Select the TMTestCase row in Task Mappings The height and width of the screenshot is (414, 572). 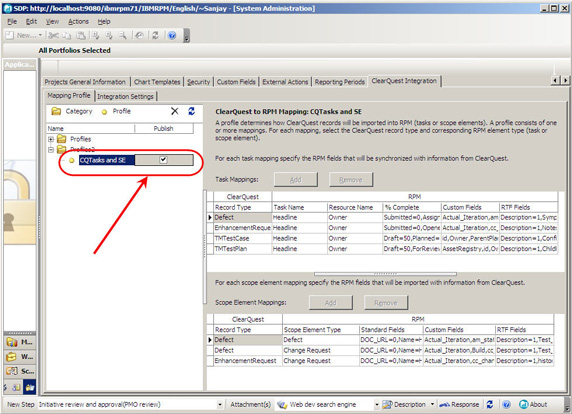(x=382, y=238)
